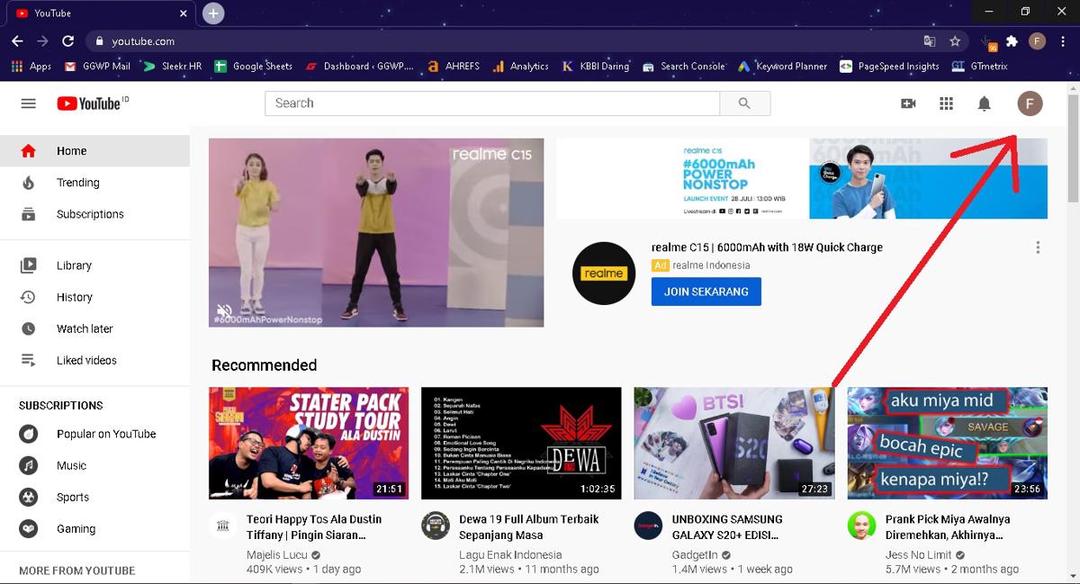Focus the YouTube search field
Viewport: 1080px width, 584px height.
492,103
